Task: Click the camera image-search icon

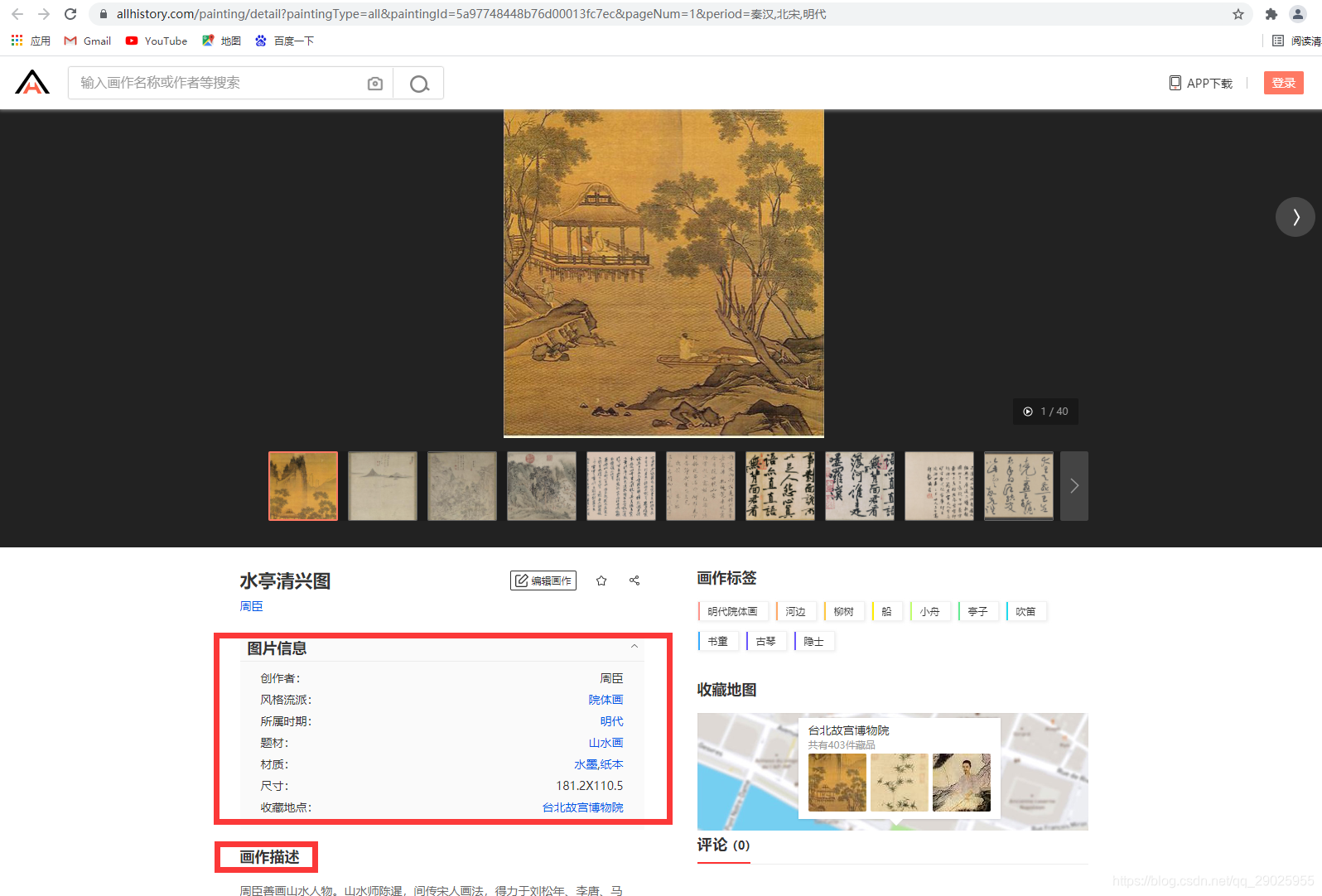Action: (x=375, y=84)
